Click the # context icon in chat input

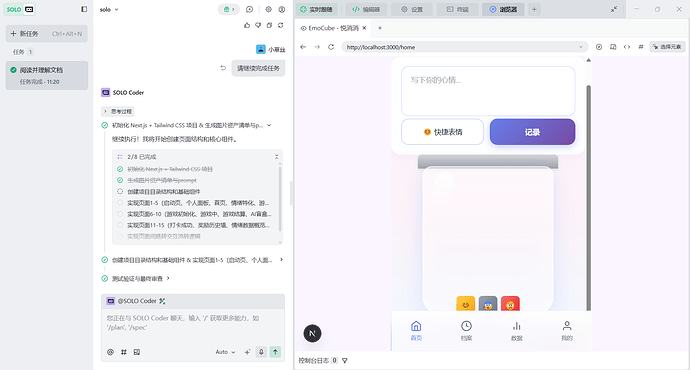point(124,352)
